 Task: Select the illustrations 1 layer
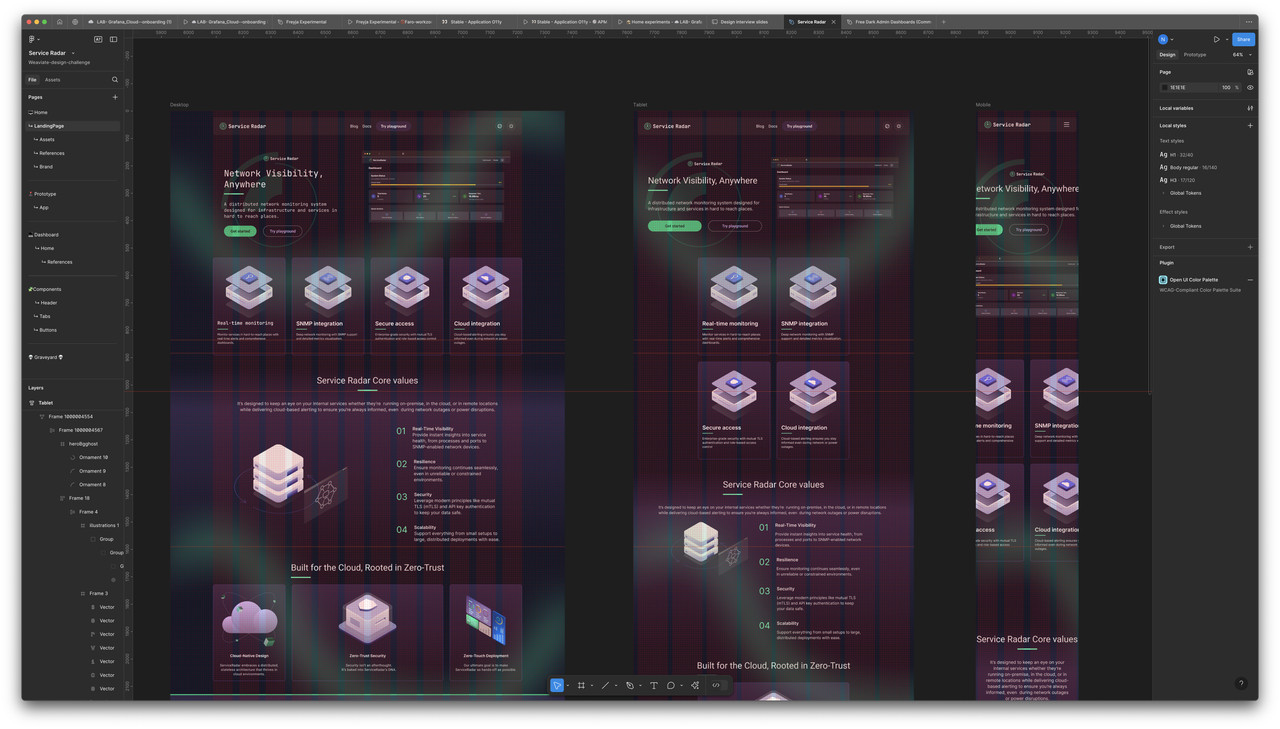point(104,525)
